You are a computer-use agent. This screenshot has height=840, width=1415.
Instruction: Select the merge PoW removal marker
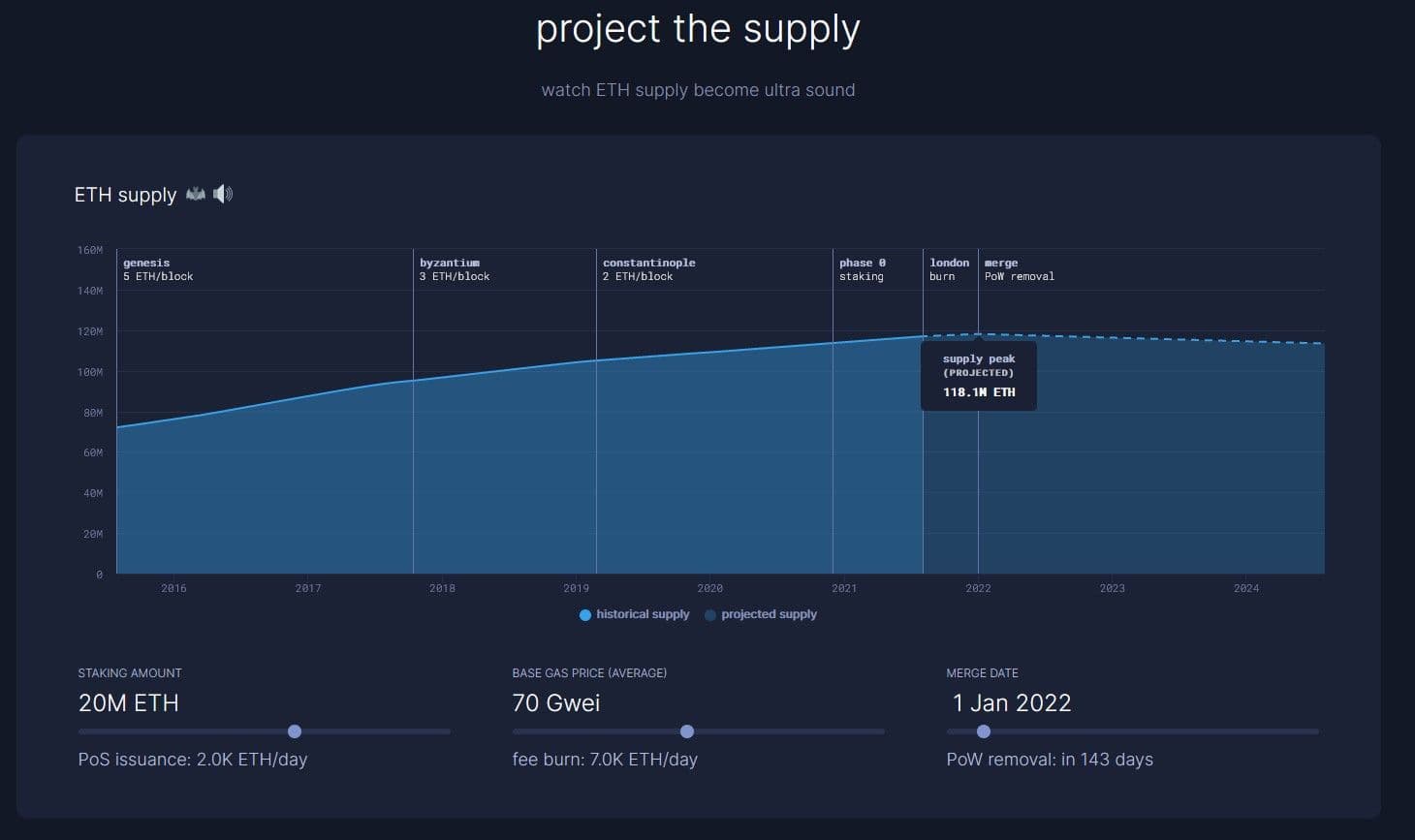pos(1019,269)
